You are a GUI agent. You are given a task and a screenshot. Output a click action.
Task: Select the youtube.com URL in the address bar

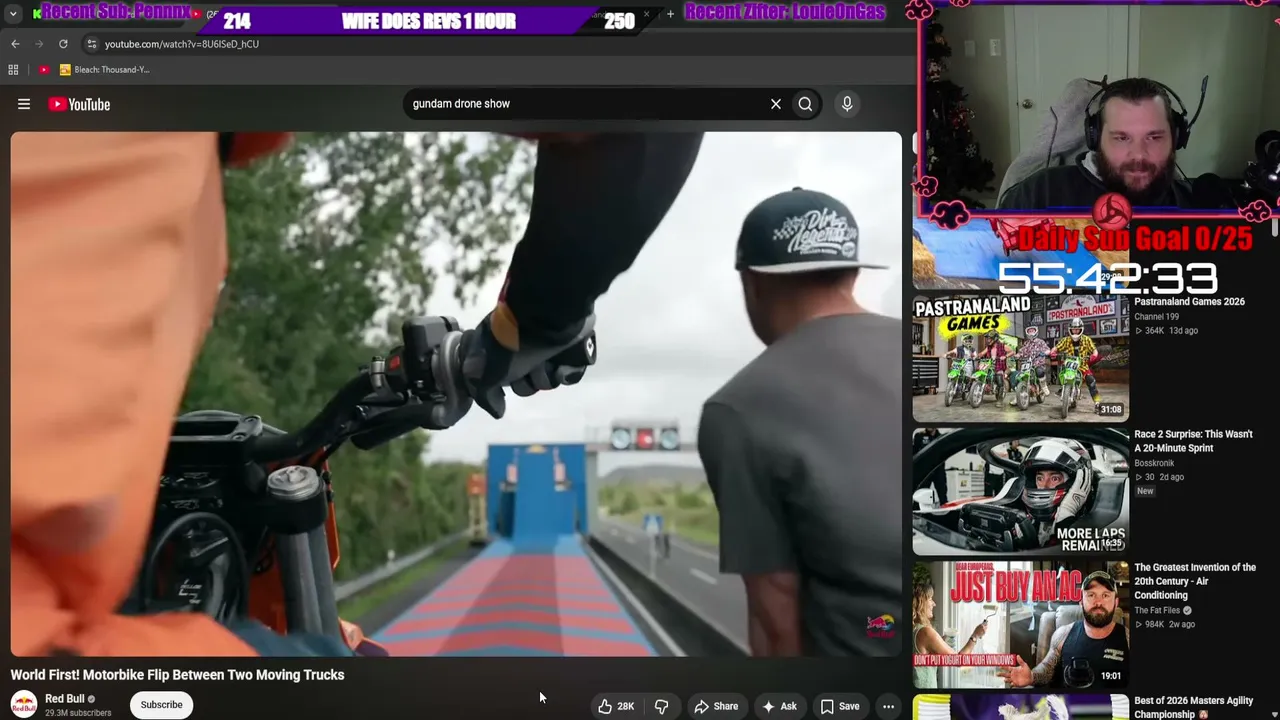pyautogui.click(x=182, y=44)
